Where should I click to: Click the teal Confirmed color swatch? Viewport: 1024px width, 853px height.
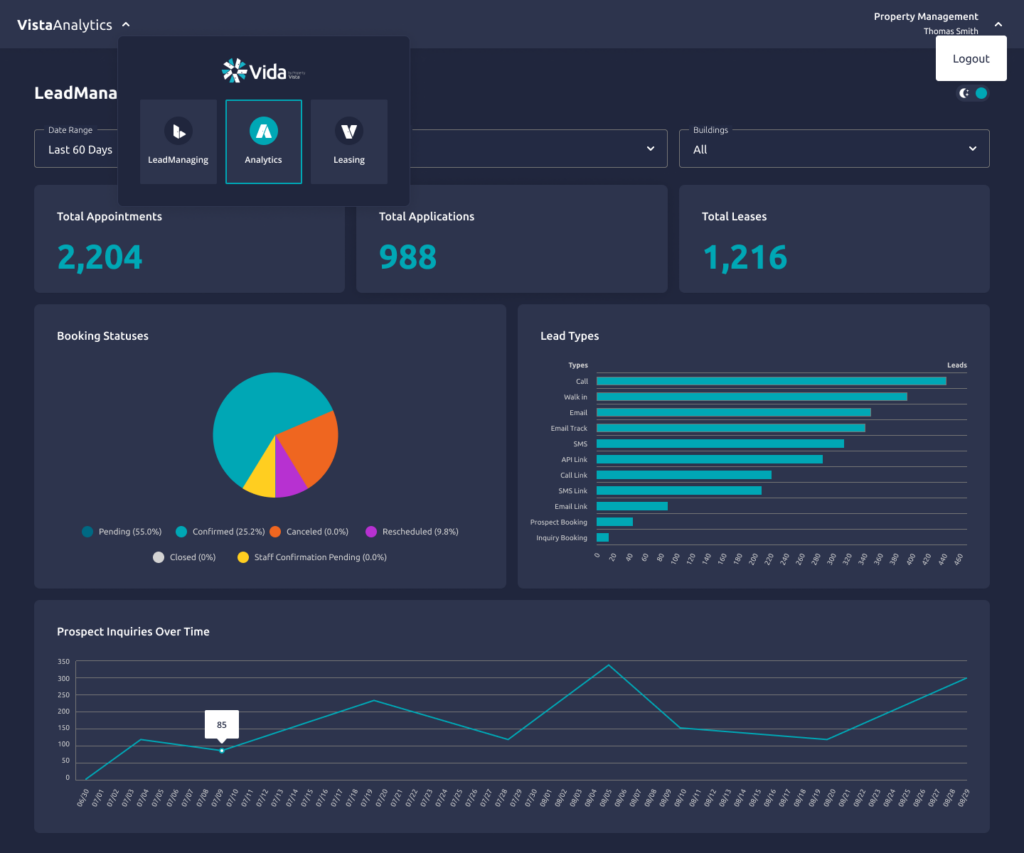pyautogui.click(x=180, y=532)
